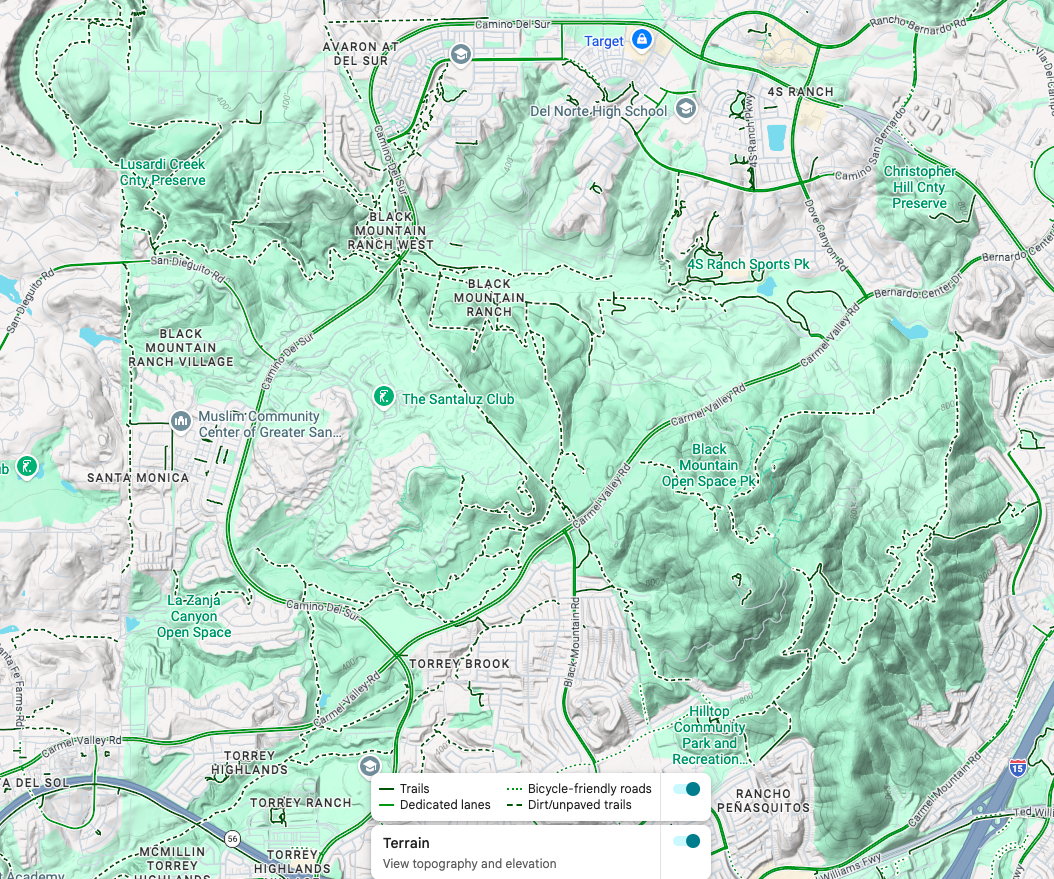Select Christopher Hill Cnty Preserve label
1054x879 pixels.
tap(919, 187)
